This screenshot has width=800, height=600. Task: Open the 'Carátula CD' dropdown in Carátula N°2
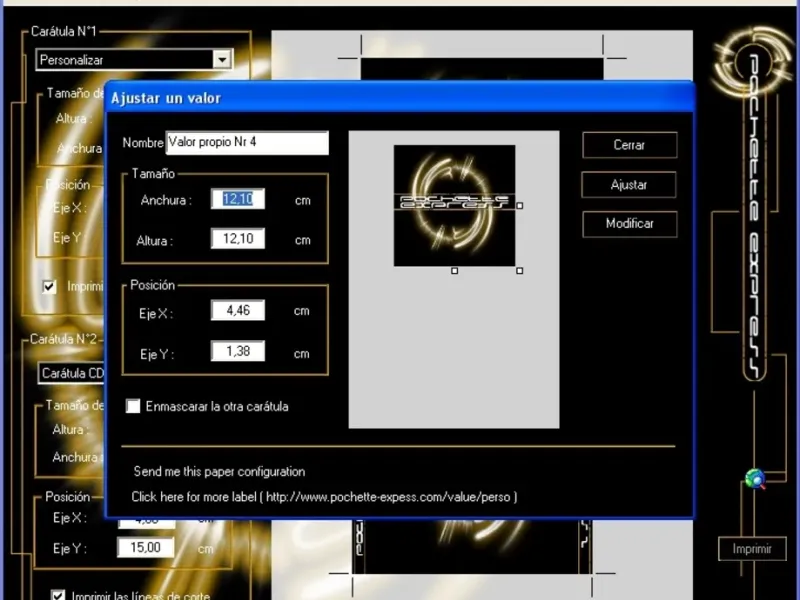tap(71, 373)
